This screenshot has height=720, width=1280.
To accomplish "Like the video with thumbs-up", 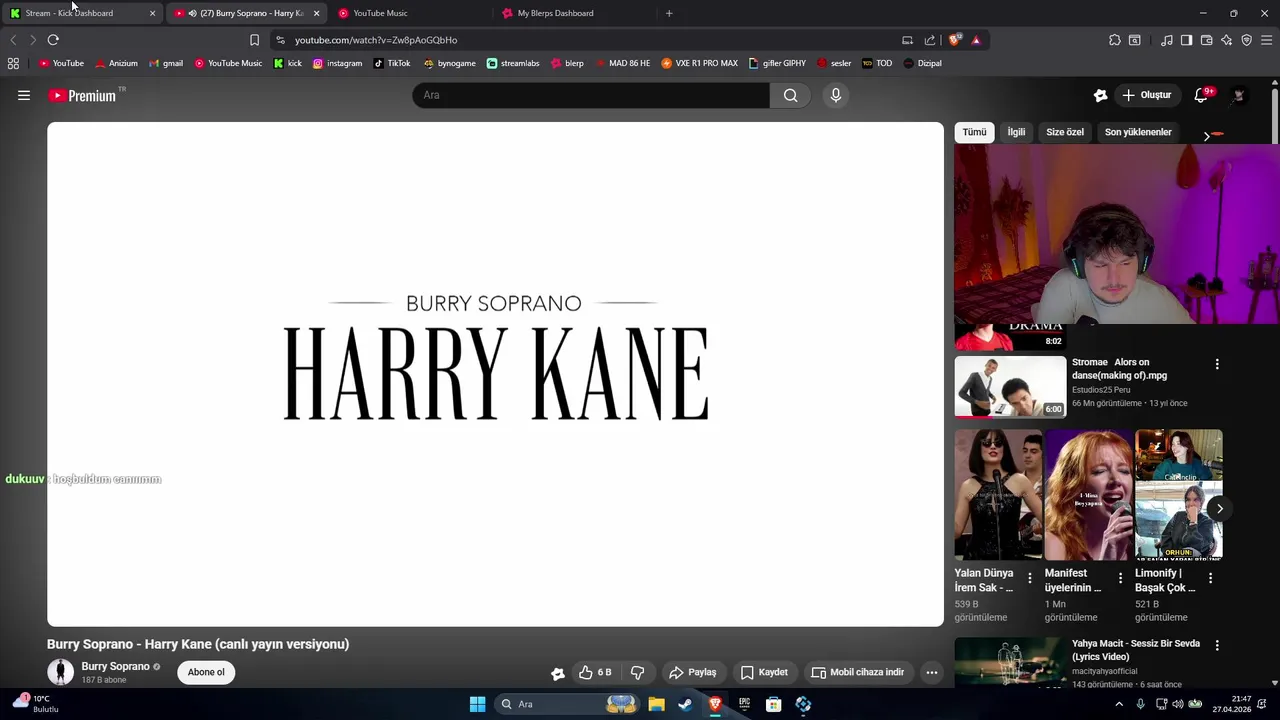I will (x=595, y=672).
